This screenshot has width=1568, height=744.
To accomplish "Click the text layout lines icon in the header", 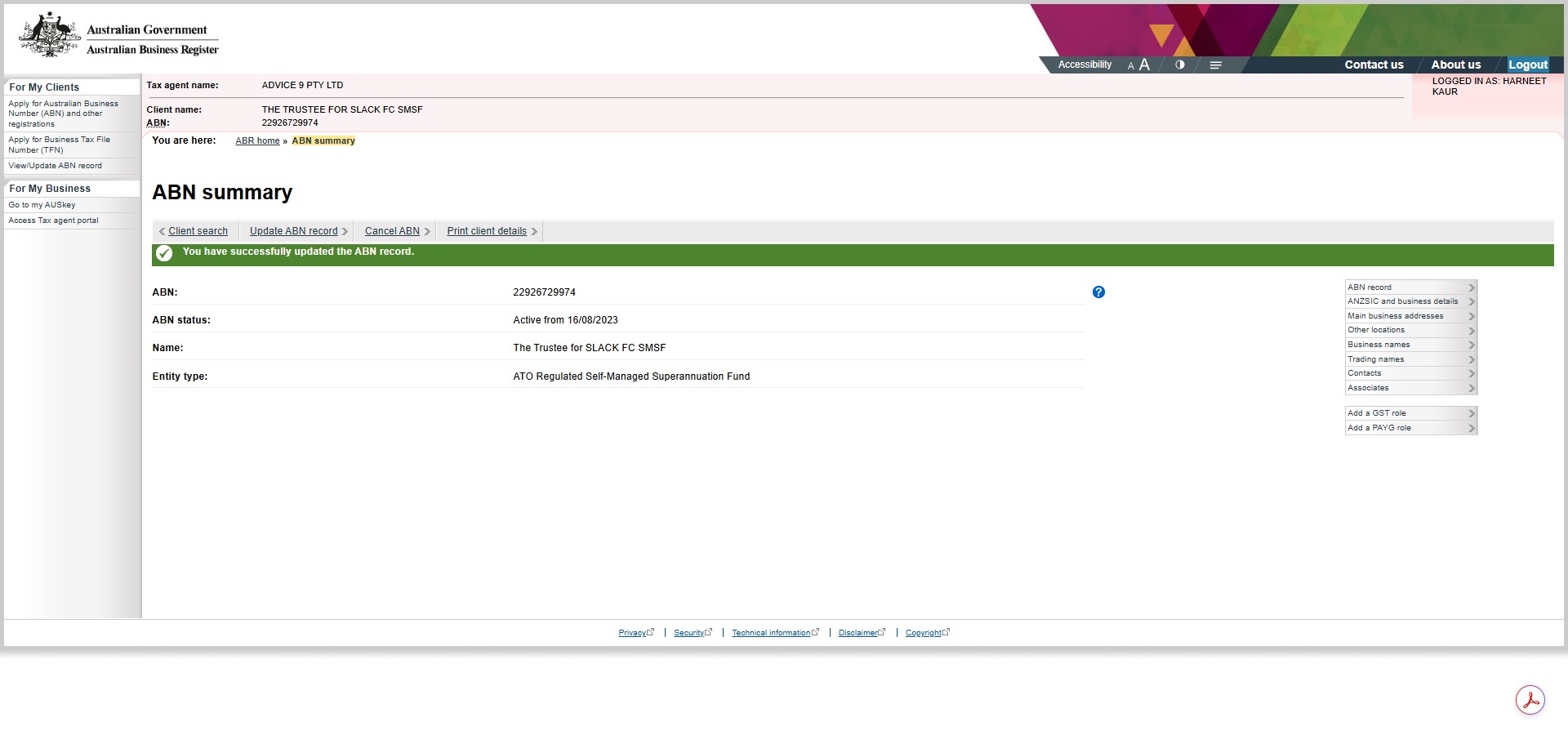I will tap(1216, 65).
